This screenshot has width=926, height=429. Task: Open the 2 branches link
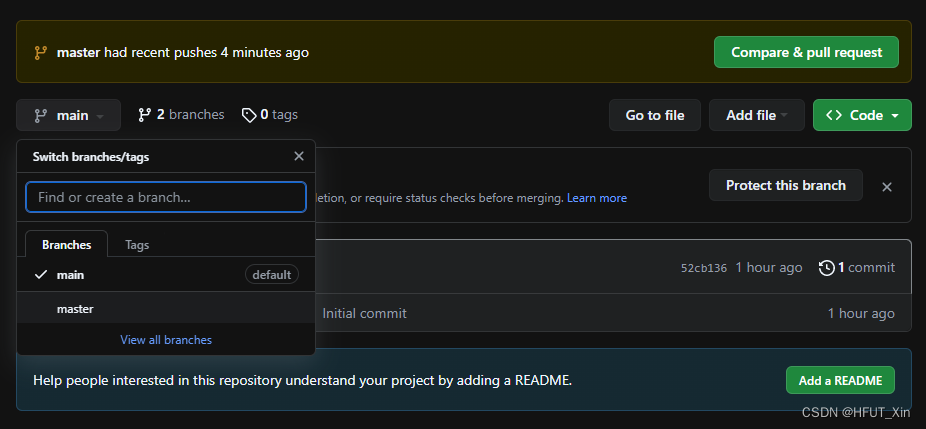click(181, 115)
